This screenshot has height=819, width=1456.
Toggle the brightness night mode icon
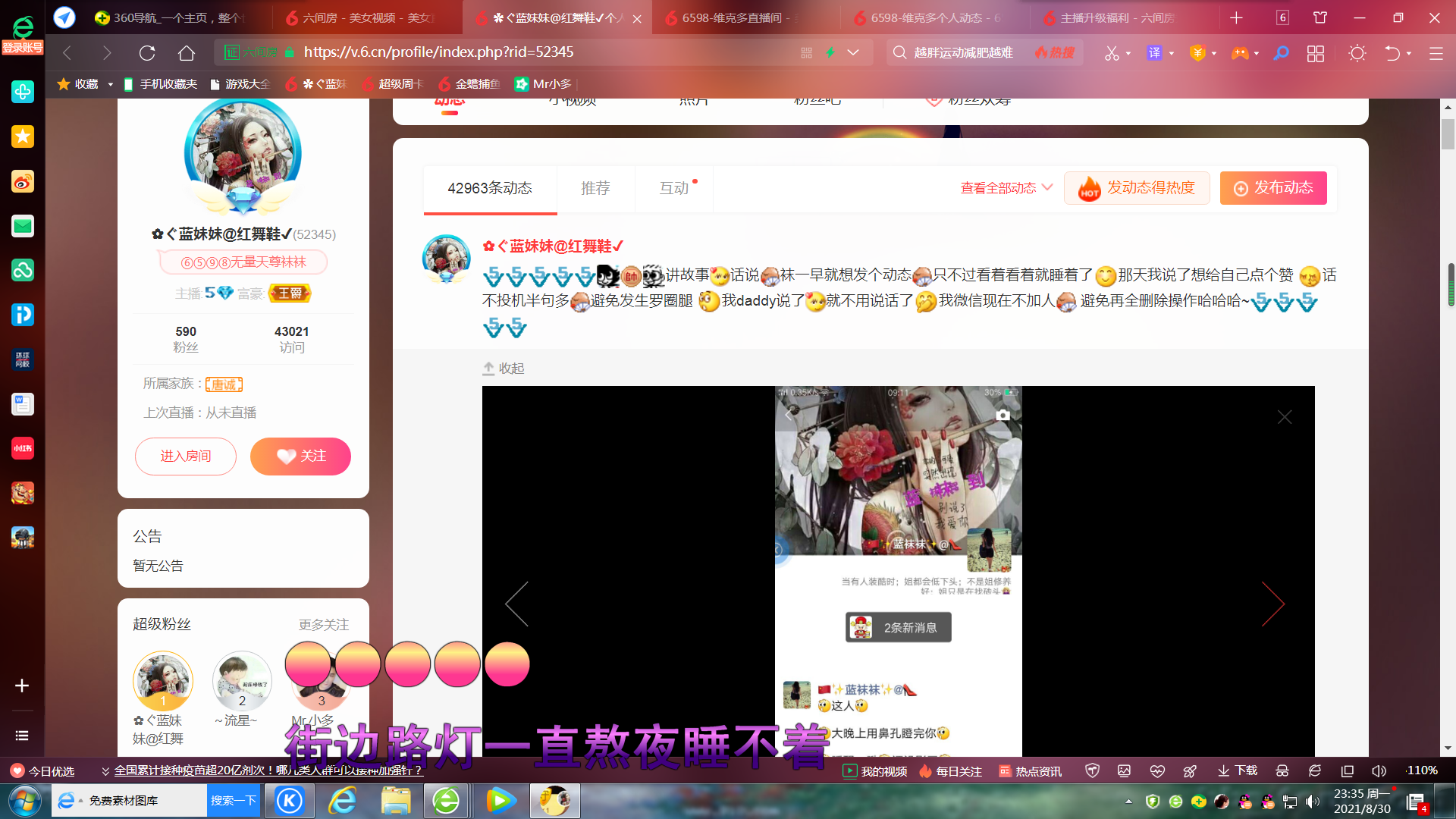click(1357, 53)
